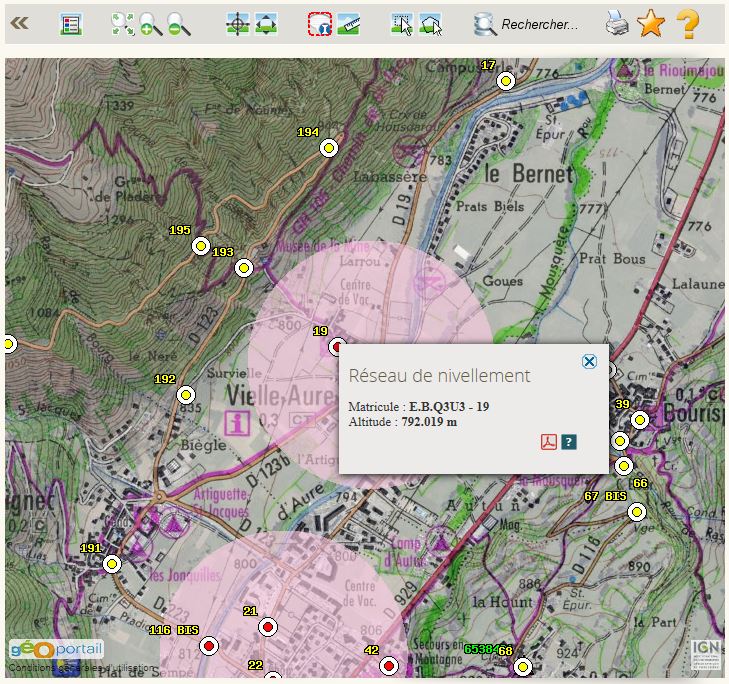Open favorites with the star icon
The image size is (729, 684).
click(x=651, y=23)
